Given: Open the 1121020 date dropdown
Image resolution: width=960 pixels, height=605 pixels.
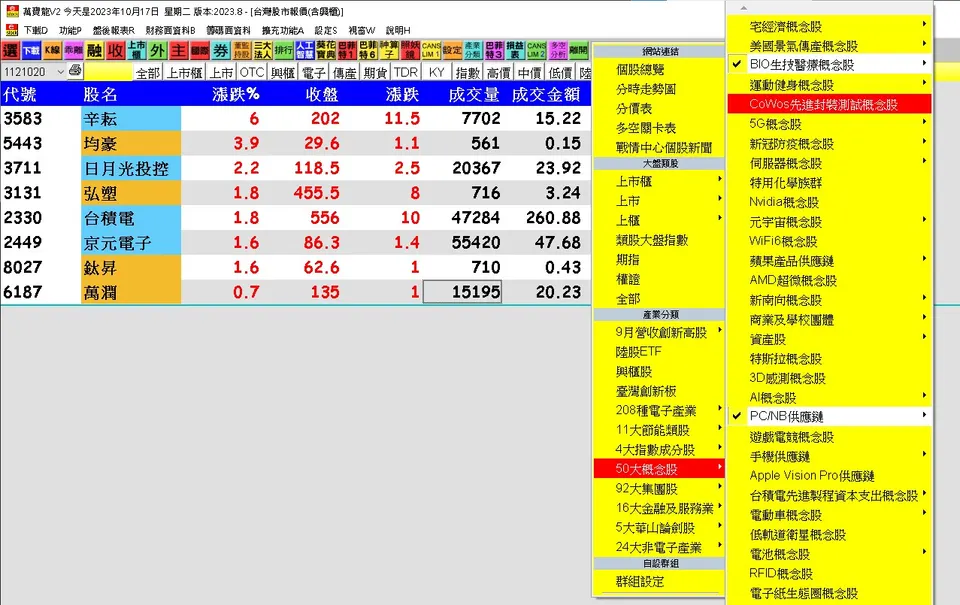Looking at the screenshot, I should pyautogui.click(x=60, y=72).
